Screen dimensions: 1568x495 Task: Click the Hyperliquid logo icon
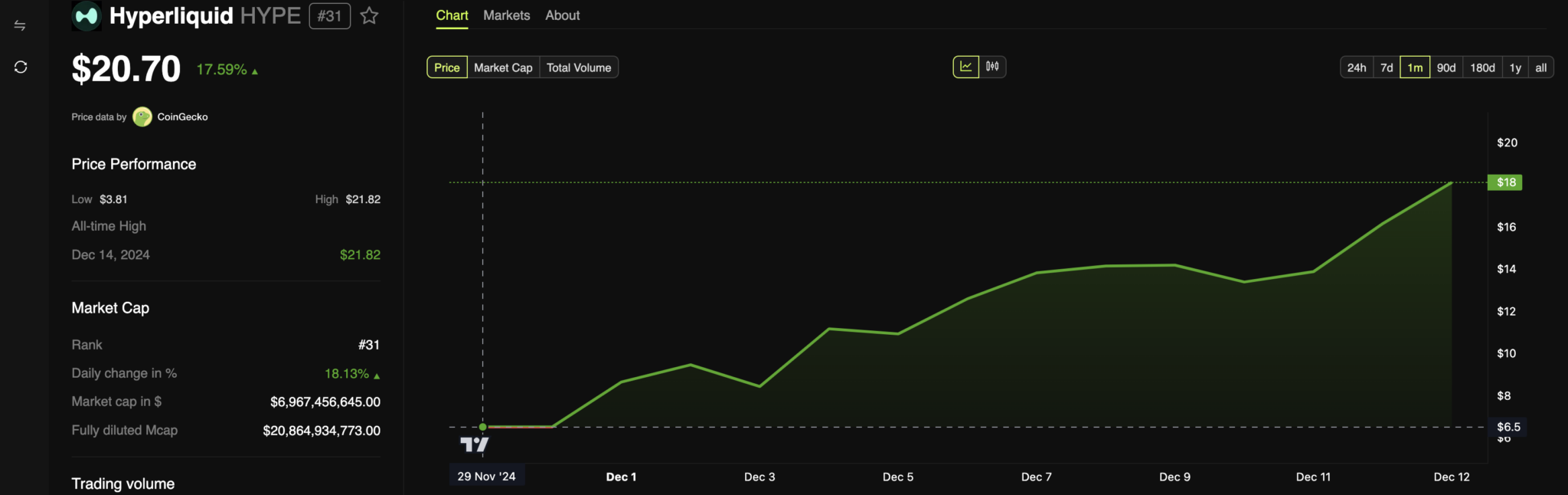[x=87, y=16]
